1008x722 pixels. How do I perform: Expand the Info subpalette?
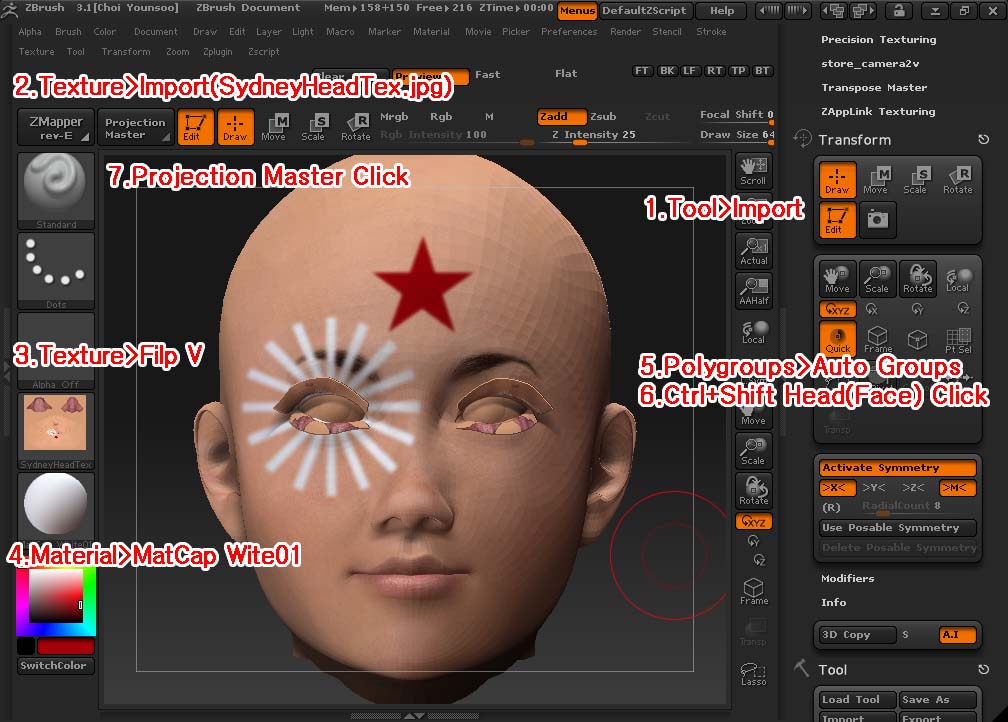834,602
